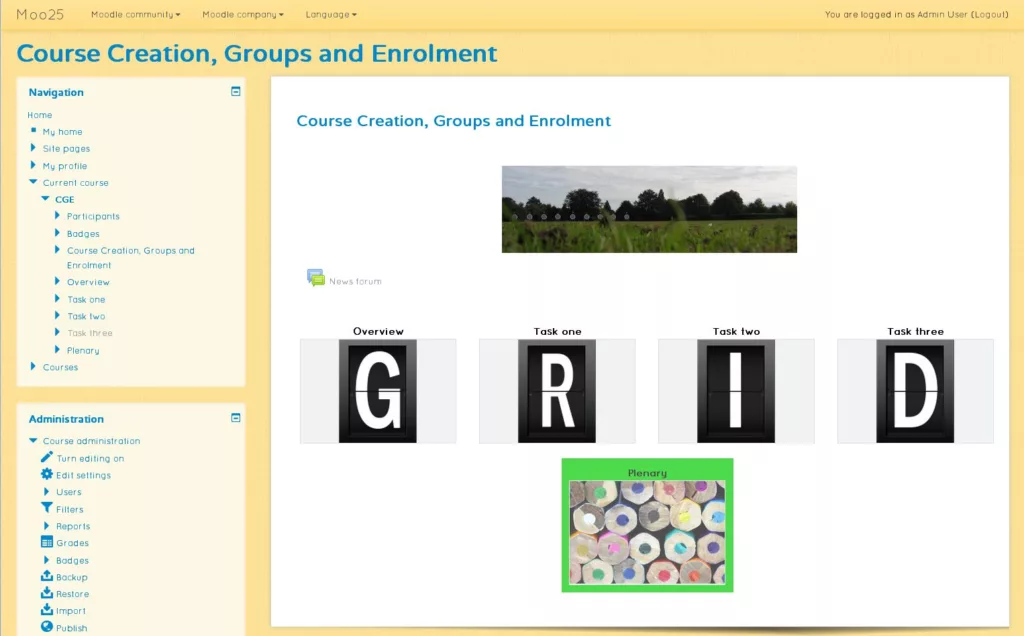The image size is (1024, 636).
Task: Click the gear icon for Edit settings
Action: [x=46, y=475]
